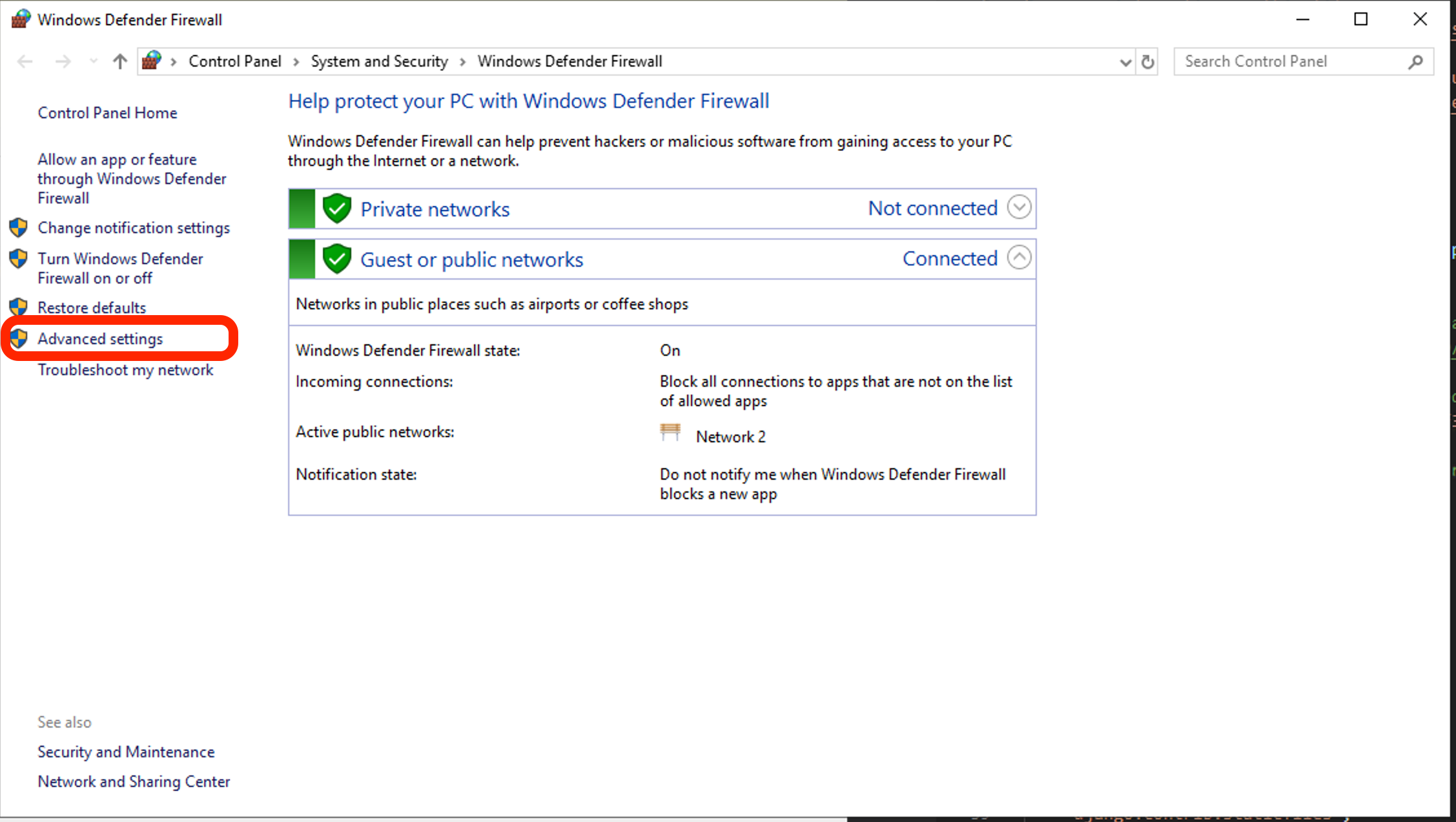
Task: Collapse the Guest or public networks chevron
Action: [1019, 258]
